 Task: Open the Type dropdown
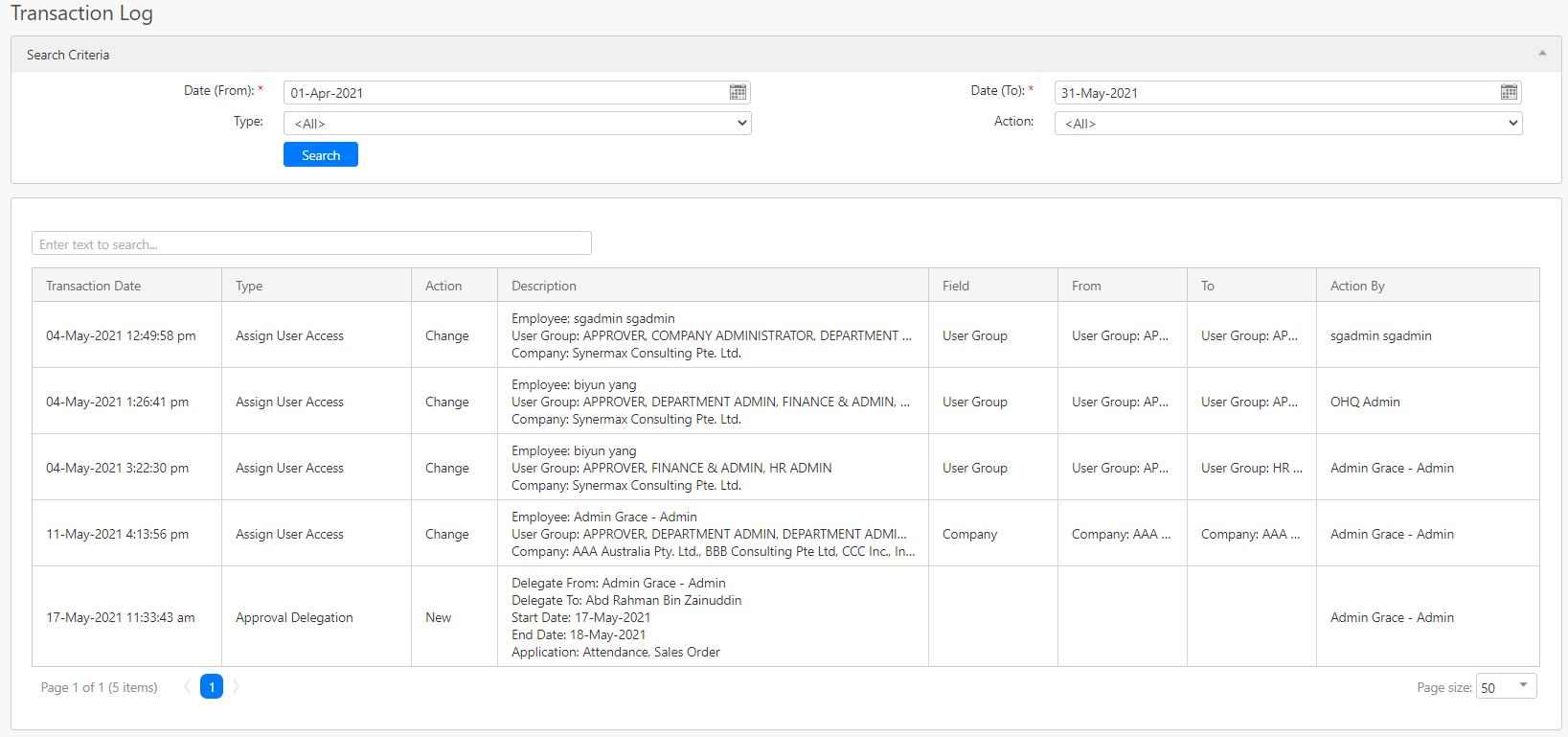click(517, 123)
